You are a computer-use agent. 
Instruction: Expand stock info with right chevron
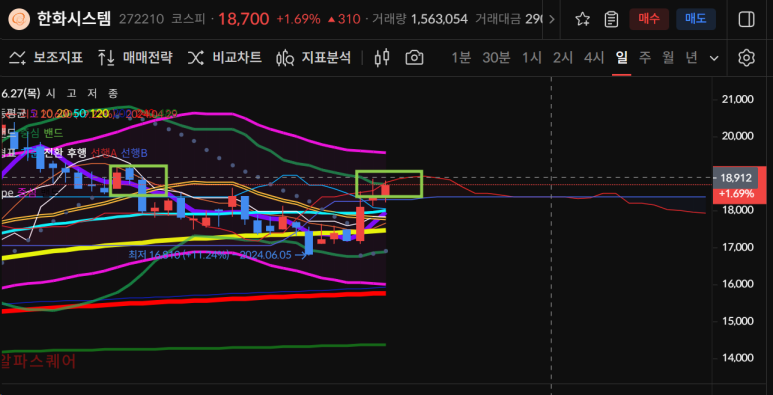552,20
